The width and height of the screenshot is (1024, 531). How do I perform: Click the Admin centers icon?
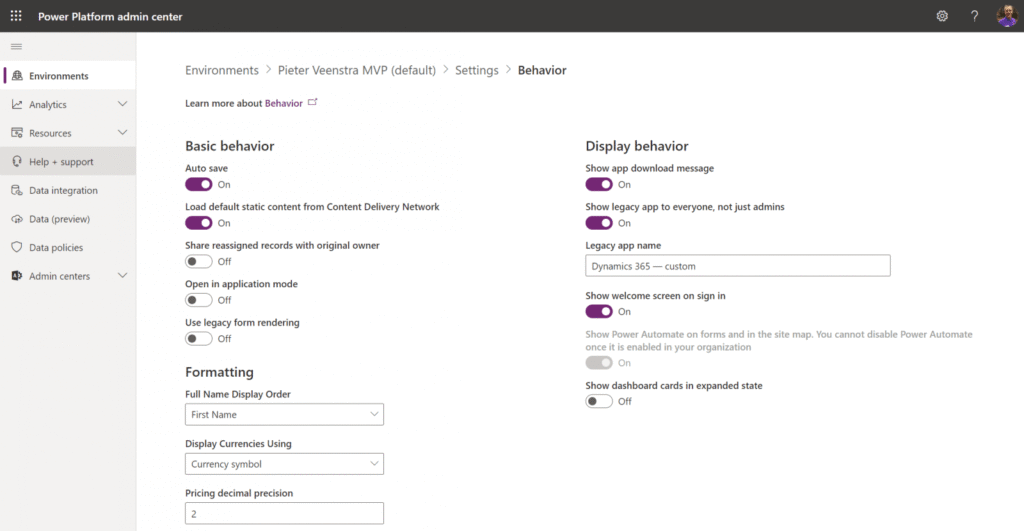coord(17,276)
